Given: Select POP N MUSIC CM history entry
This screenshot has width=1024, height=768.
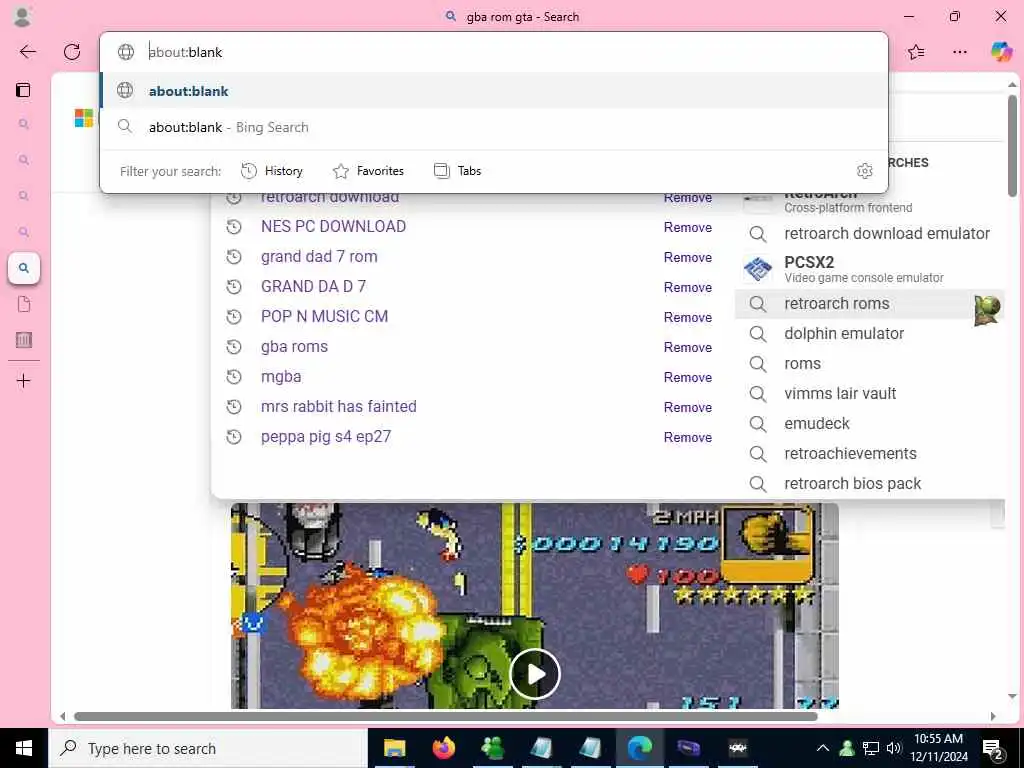Looking at the screenshot, I should point(324,317).
